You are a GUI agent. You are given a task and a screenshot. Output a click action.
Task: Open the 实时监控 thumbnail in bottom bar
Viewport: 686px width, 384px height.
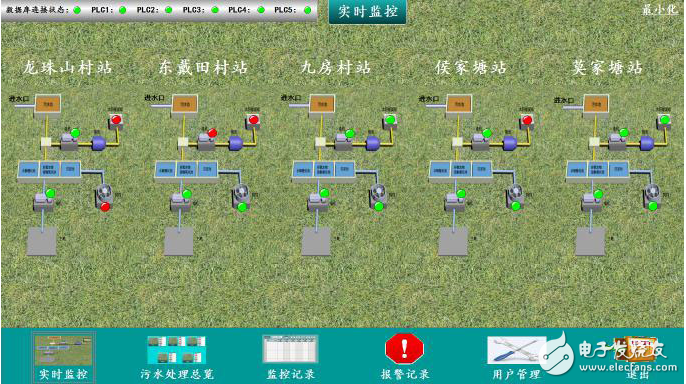pyautogui.click(x=64, y=349)
